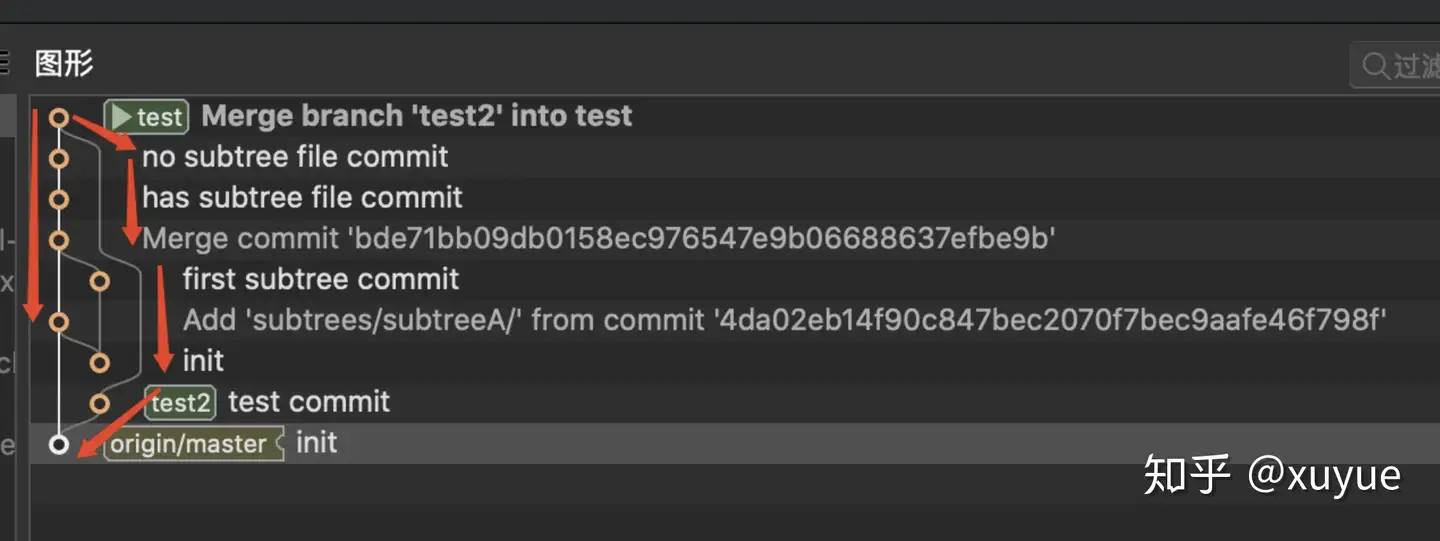The image size is (1440, 541).
Task: Select the 'has subtree file commit' message text
Action: (302, 198)
